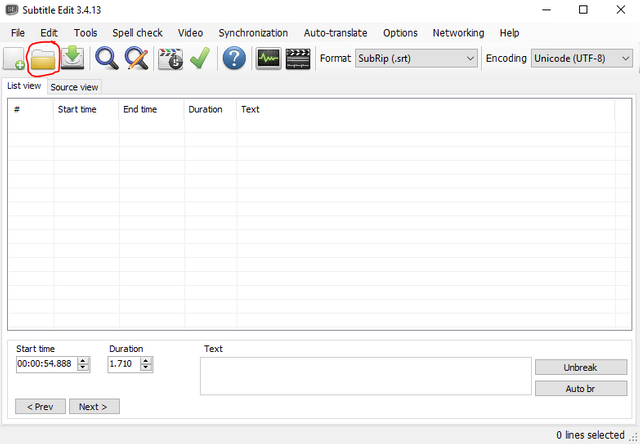This screenshot has height=444, width=640.
Task: Click the Start time input field
Action: tap(47, 364)
